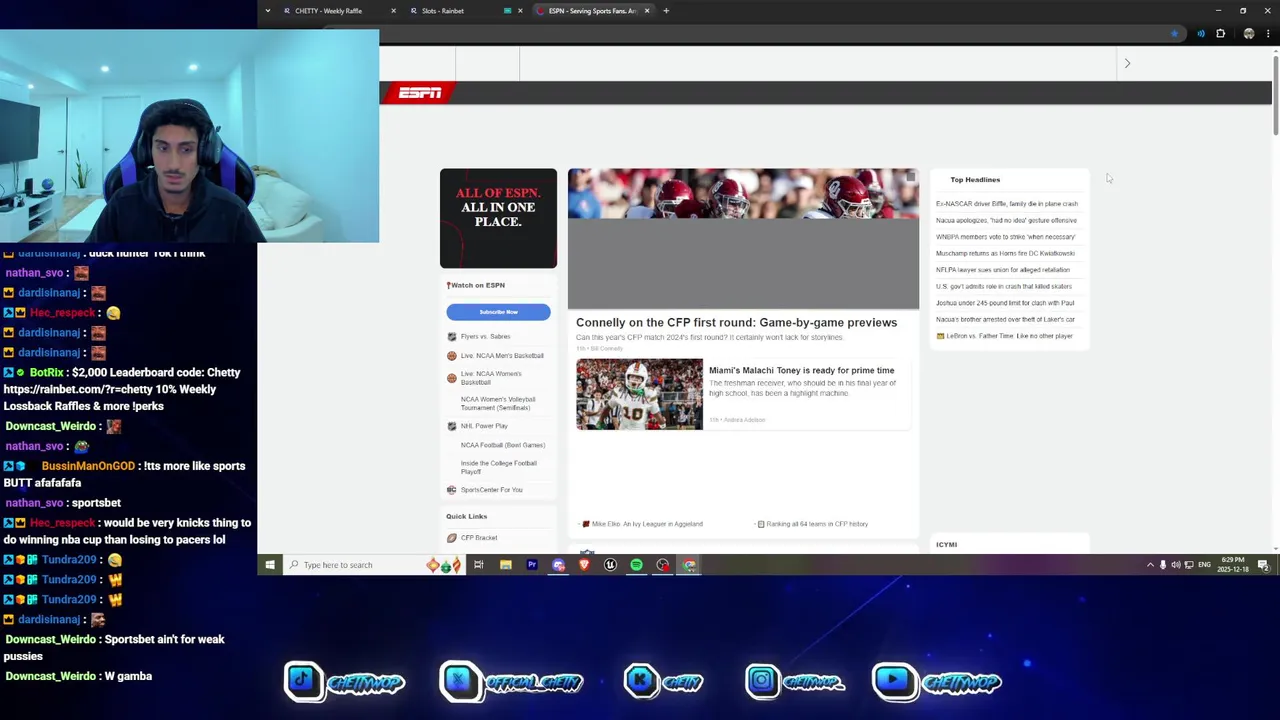Image resolution: width=1280 pixels, height=720 pixels.
Task: Open Mike Elko: An Ivy Leaguer in Aggieland
Action: tap(647, 524)
